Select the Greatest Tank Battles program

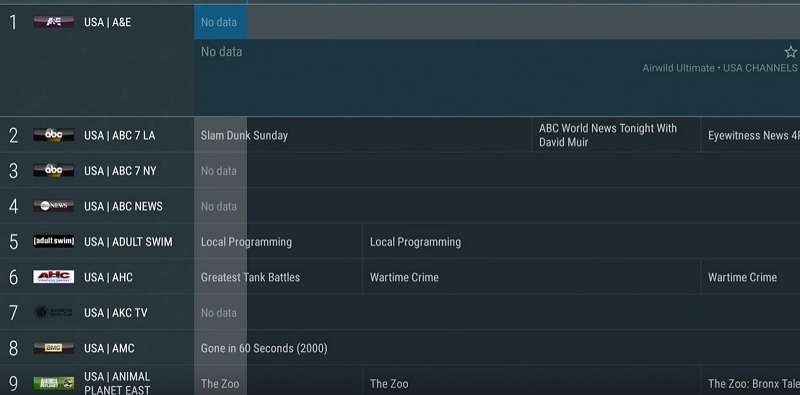click(278, 277)
